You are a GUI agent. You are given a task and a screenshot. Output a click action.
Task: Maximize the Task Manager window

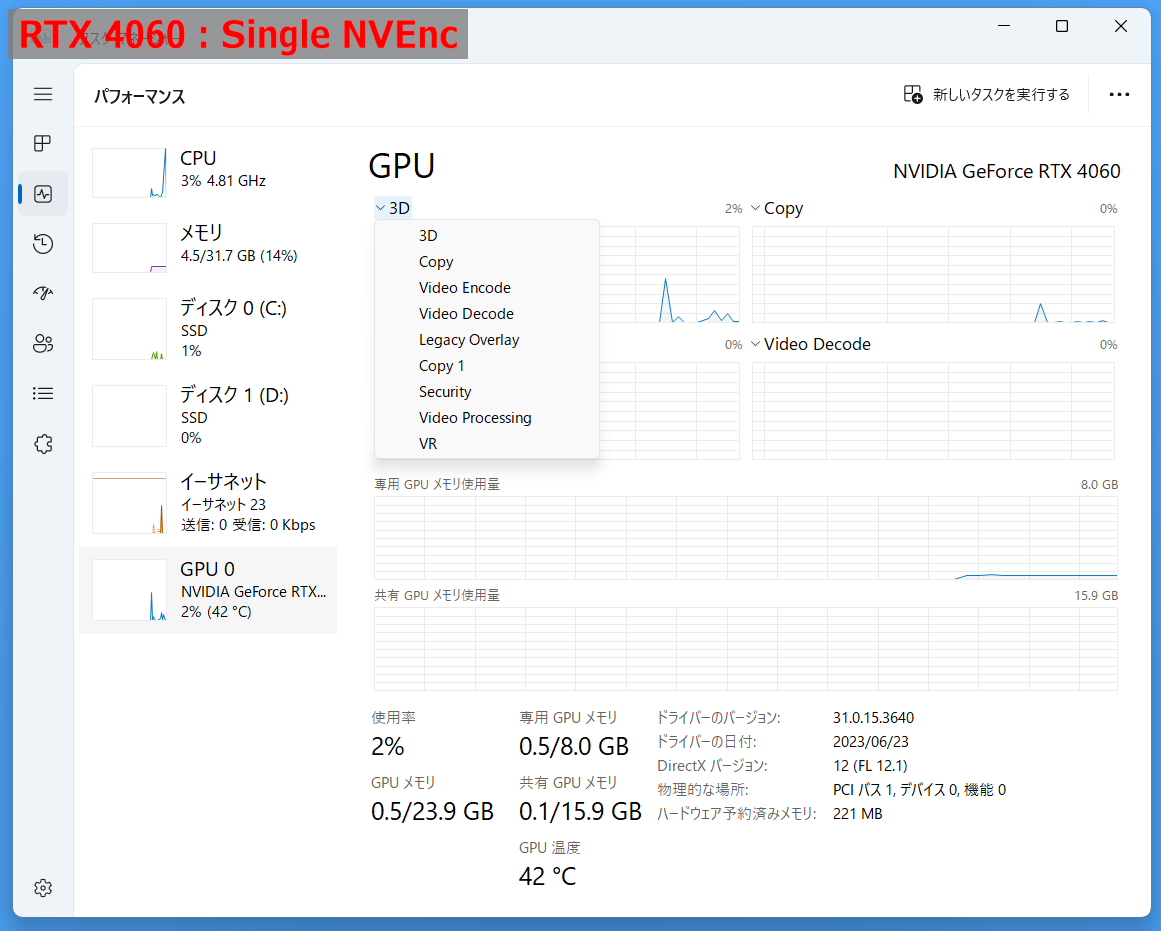[1062, 26]
